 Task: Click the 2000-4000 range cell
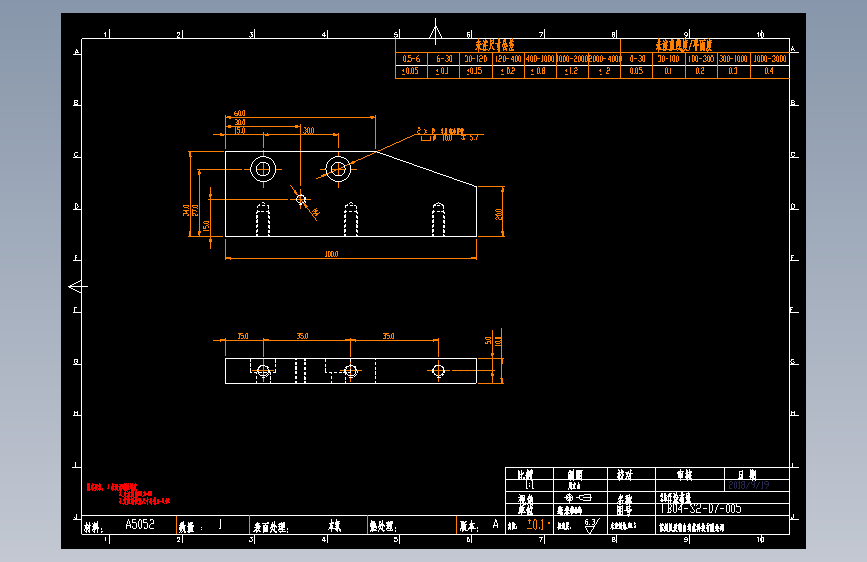click(x=604, y=59)
